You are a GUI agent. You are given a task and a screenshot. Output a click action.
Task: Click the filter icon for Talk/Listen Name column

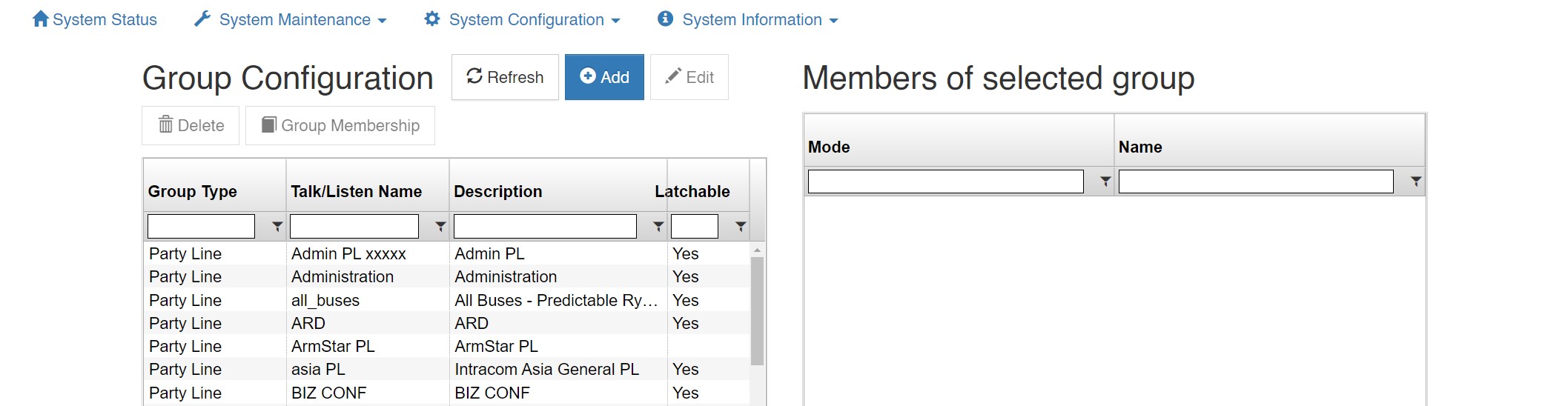pyautogui.click(x=440, y=227)
